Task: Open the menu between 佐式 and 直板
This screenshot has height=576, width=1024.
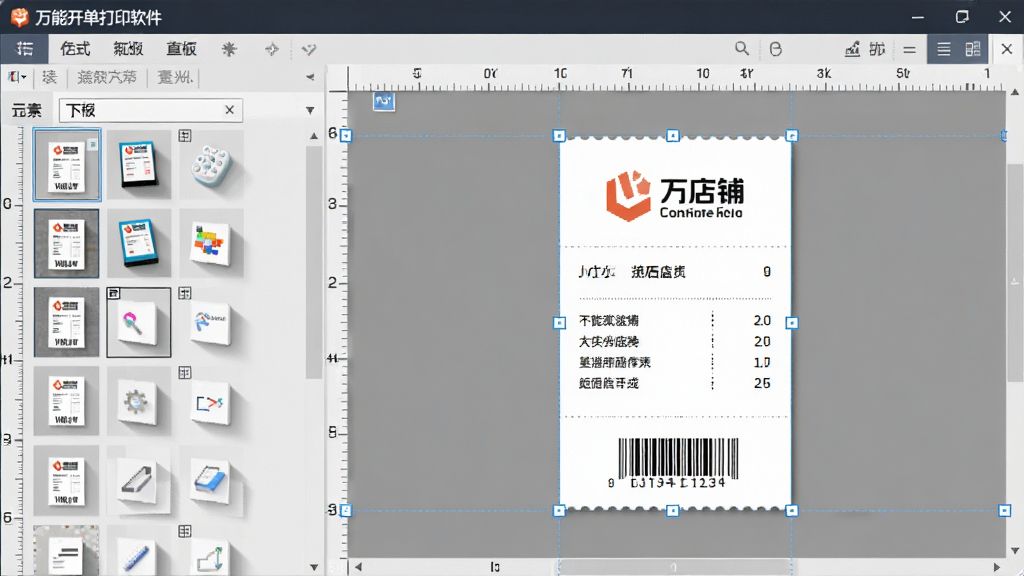Action: [x=128, y=49]
